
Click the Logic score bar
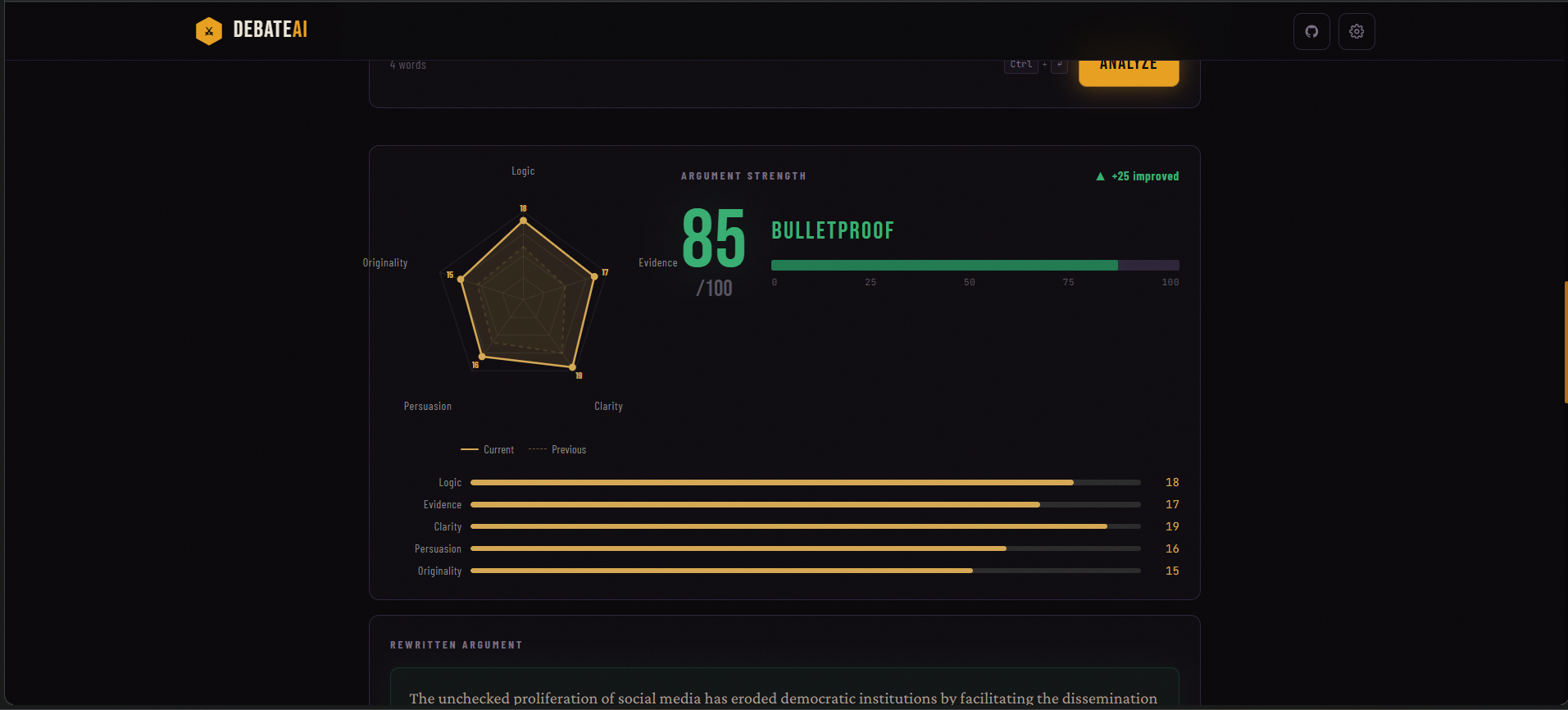806,483
